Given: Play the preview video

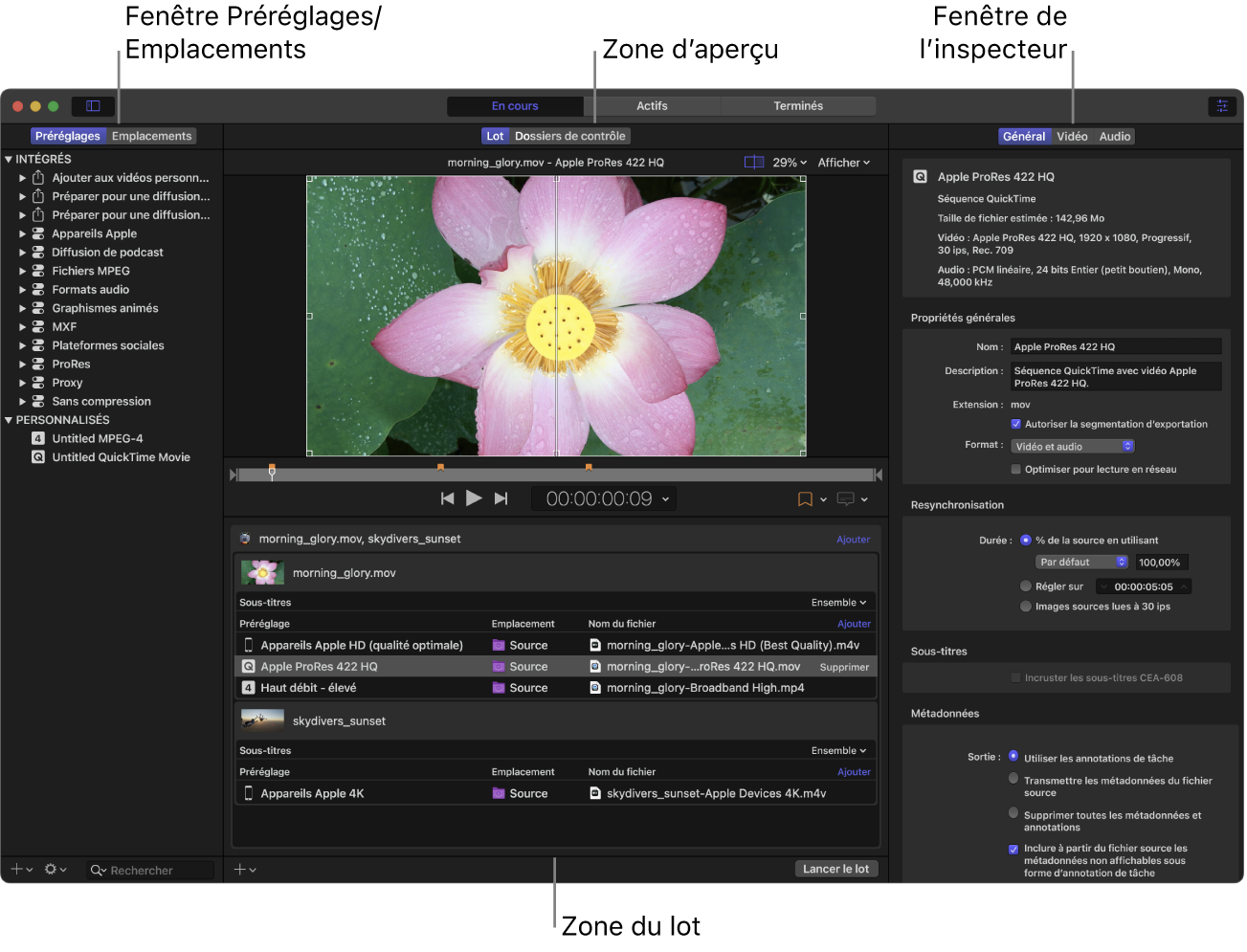Looking at the screenshot, I should coord(474,498).
